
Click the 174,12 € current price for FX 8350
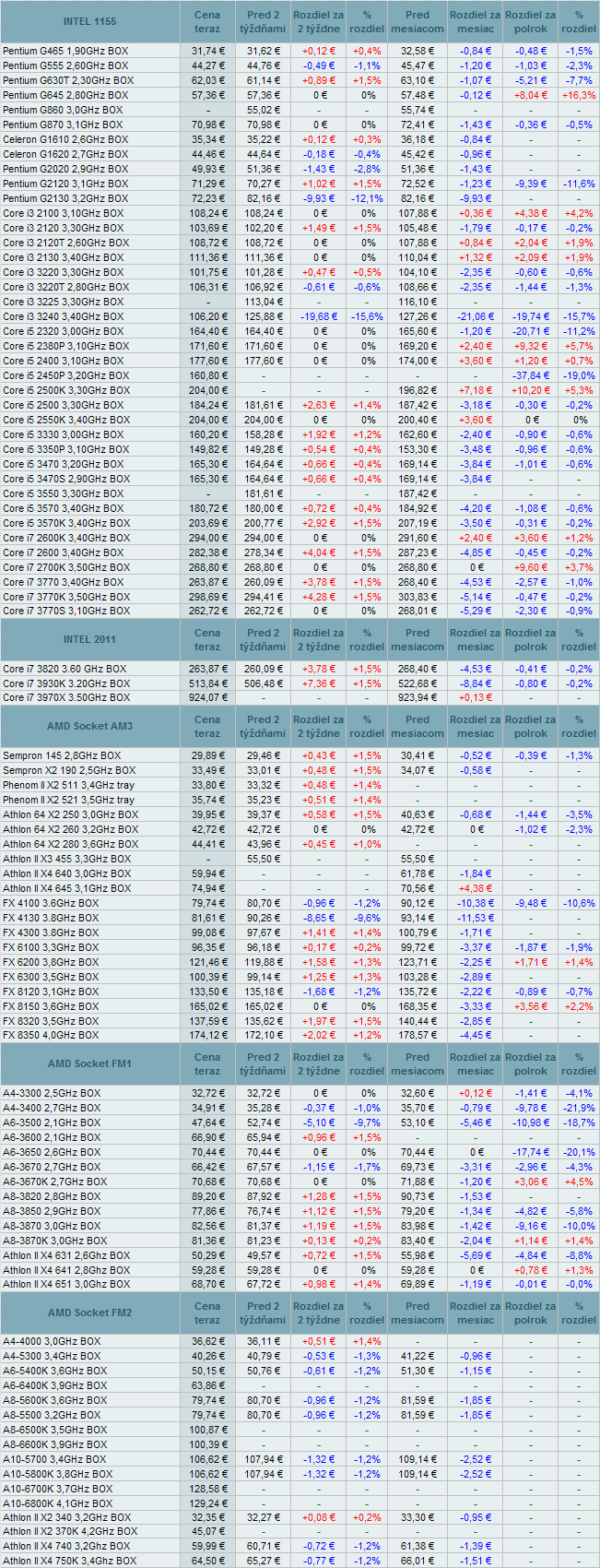point(207,1036)
